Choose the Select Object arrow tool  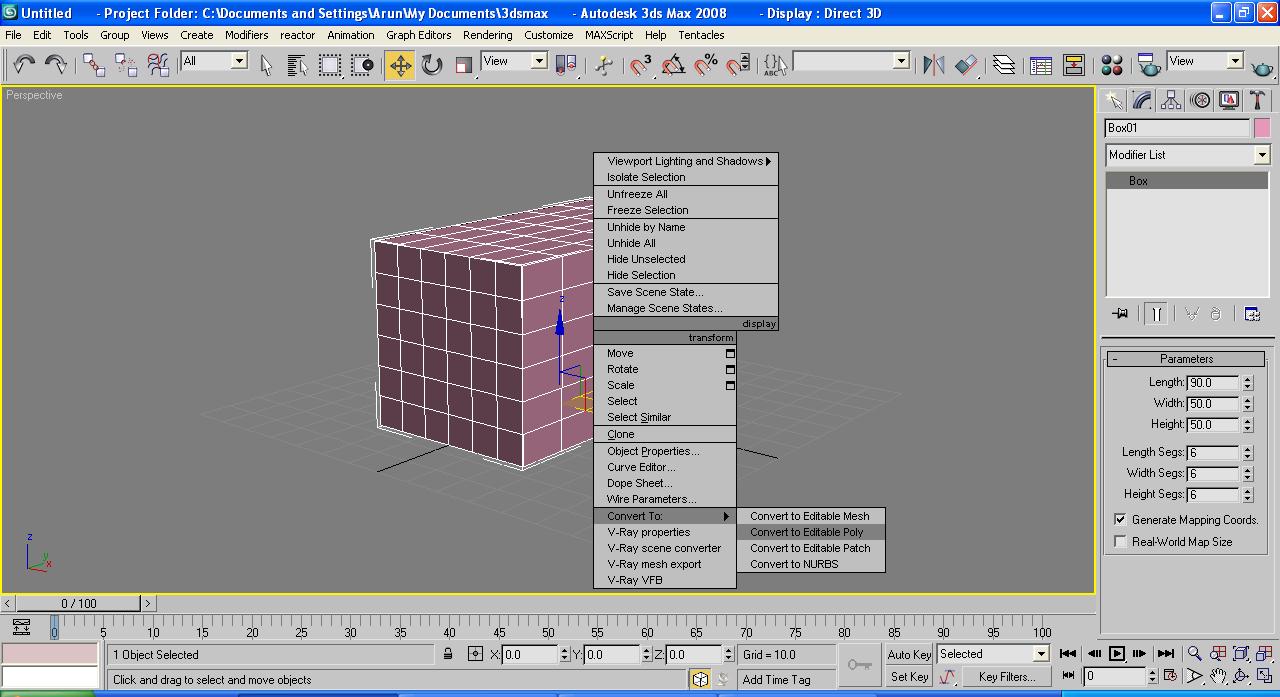pos(266,65)
